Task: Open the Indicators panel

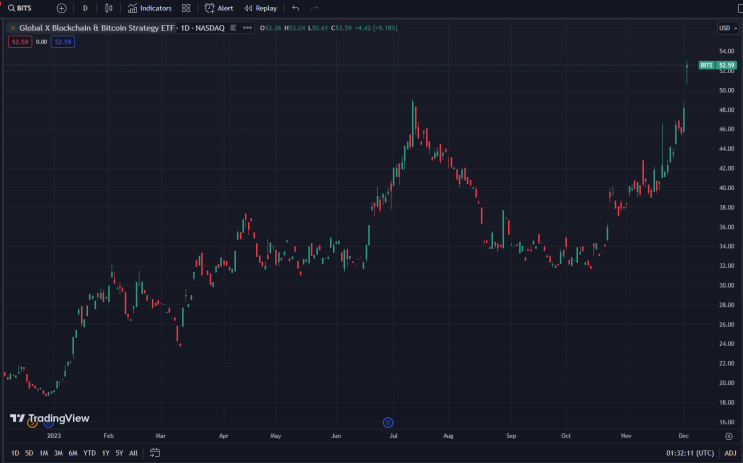Action: [x=149, y=8]
